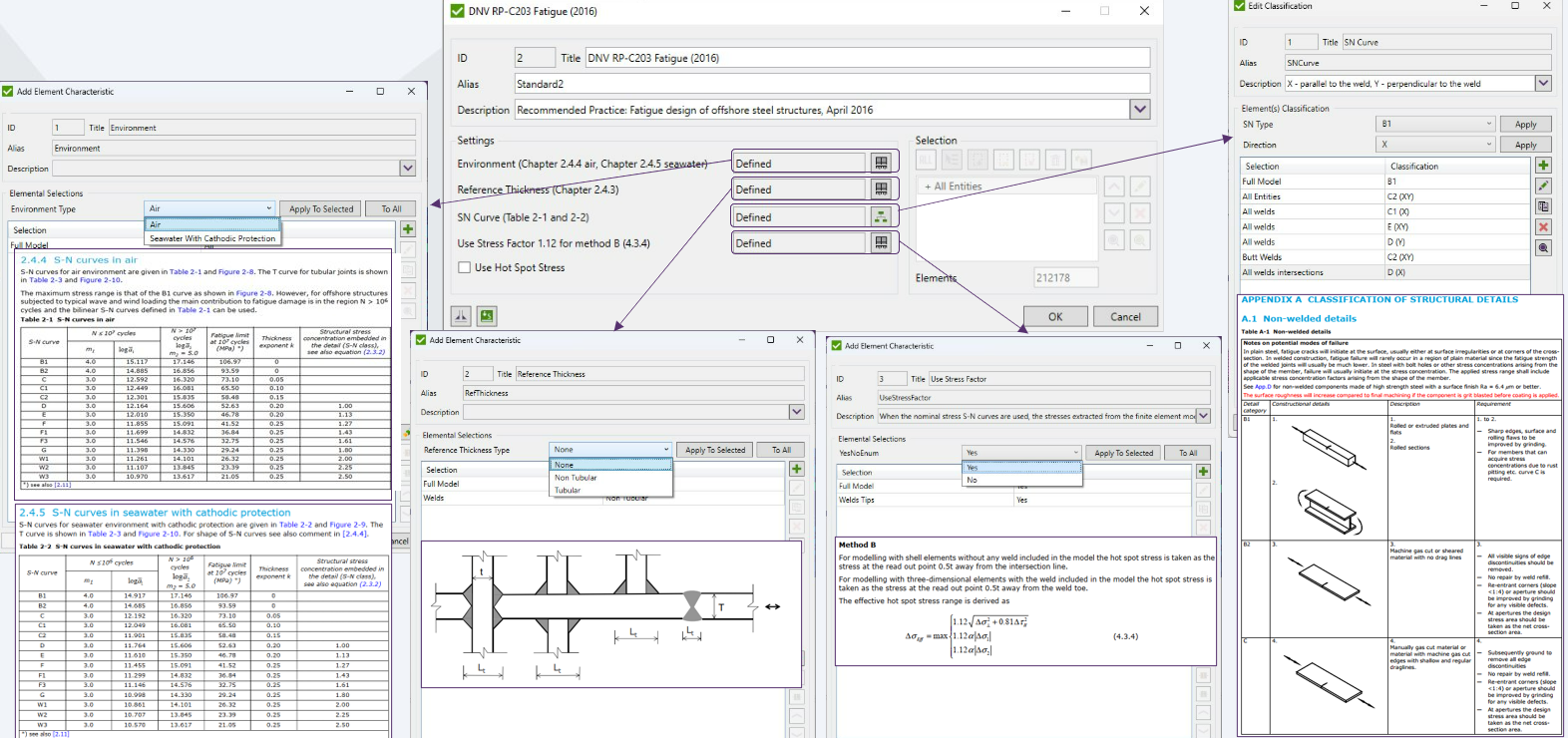Expand Description dropdown in Reference Thickness dialog

tap(796, 412)
